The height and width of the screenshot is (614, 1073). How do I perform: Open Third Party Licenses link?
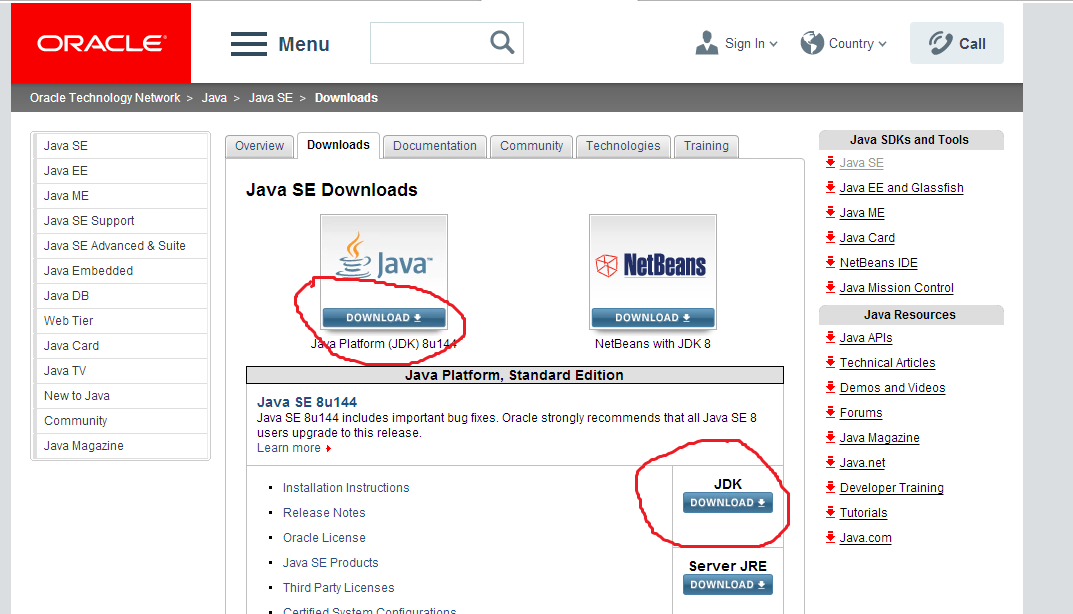pyautogui.click(x=339, y=587)
